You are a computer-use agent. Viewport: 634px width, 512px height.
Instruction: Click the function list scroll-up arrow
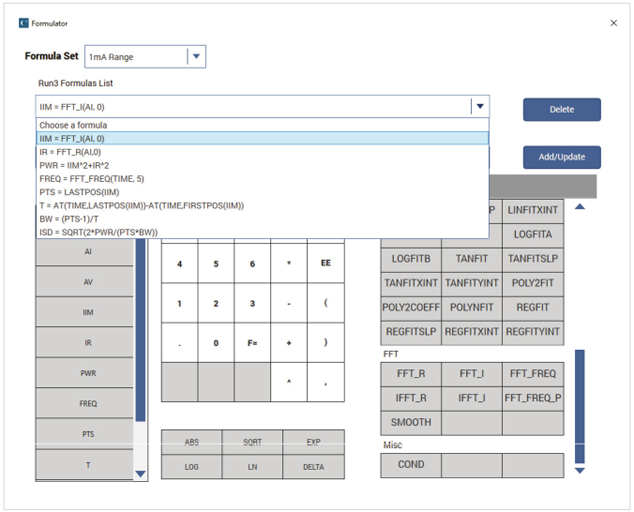click(x=580, y=207)
